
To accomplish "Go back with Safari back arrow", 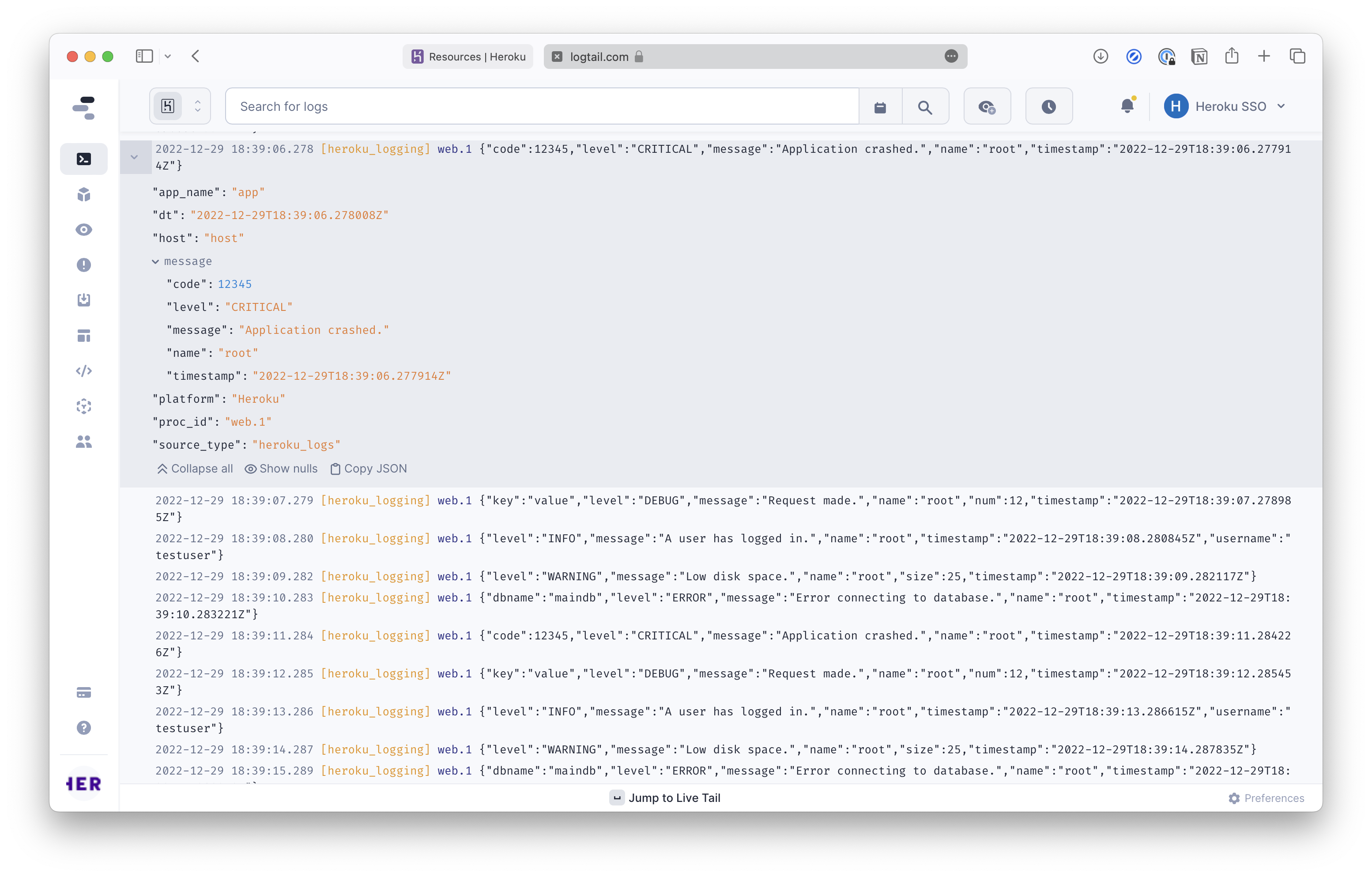I will (x=196, y=56).
